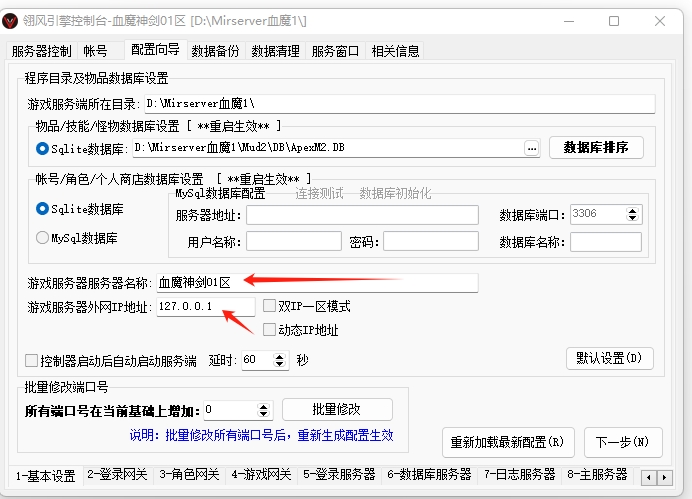
Task: Toggle 动态IP地址 checkbox
Action: pyautogui.click(x=269, y=329)
